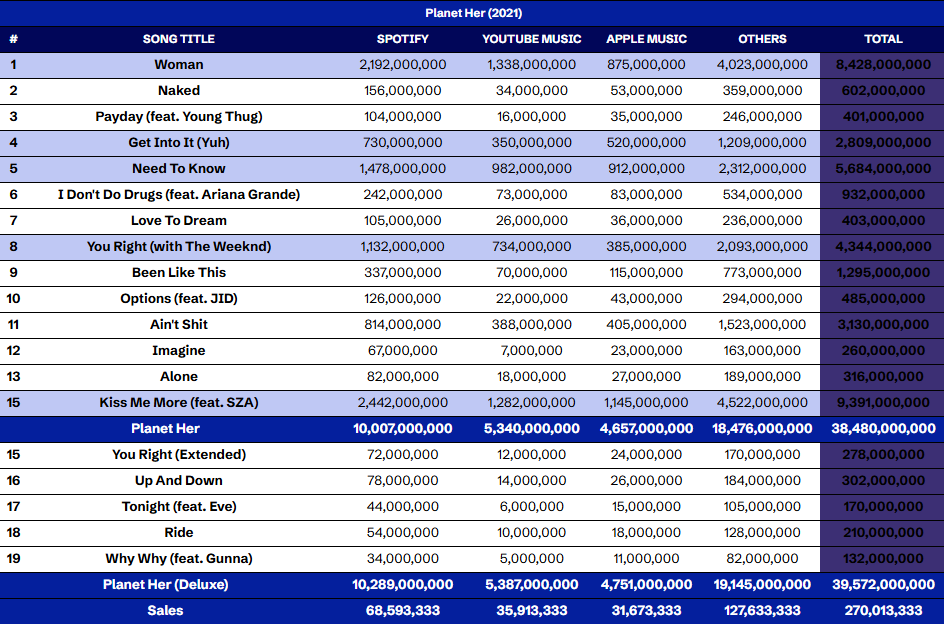Click the song title 'Woman'

[x=179, y=65]
